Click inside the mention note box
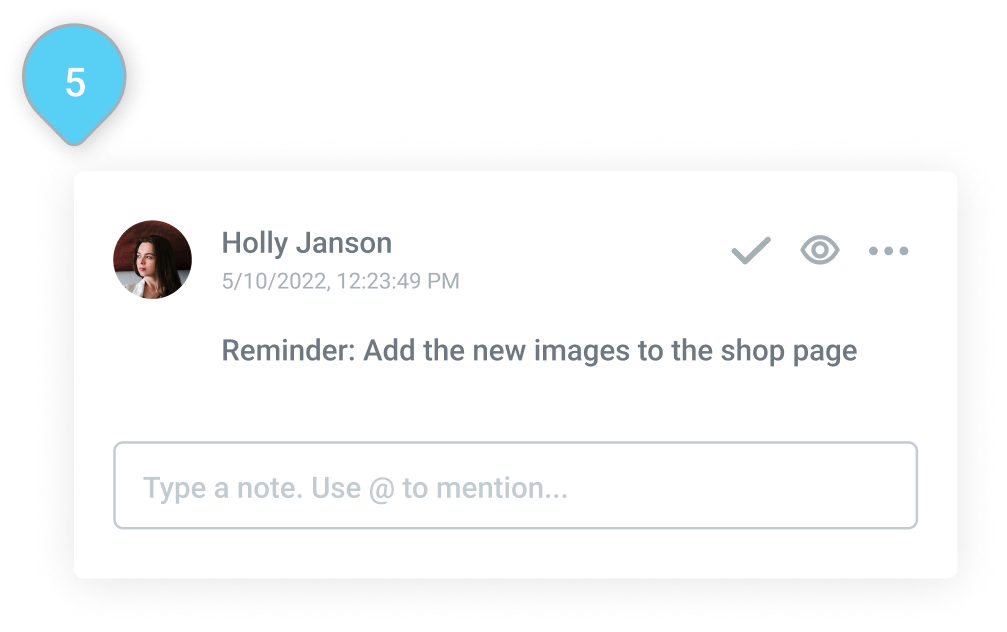Image resolution: width=1007 pixels, height=632 pixels. tap(515, 486)
